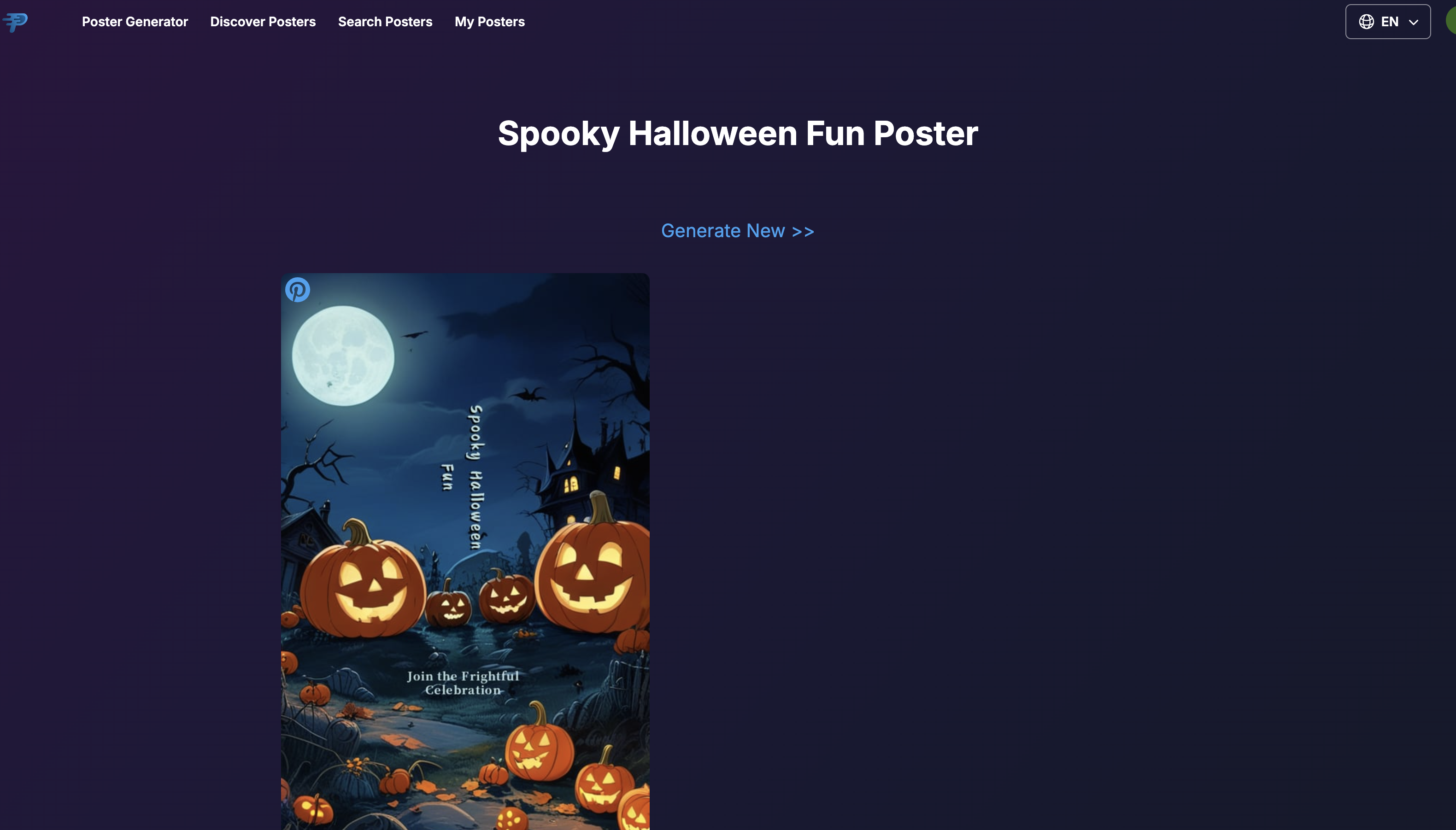
Task: Click the Generate New >> link
Action: coord(738,230)
